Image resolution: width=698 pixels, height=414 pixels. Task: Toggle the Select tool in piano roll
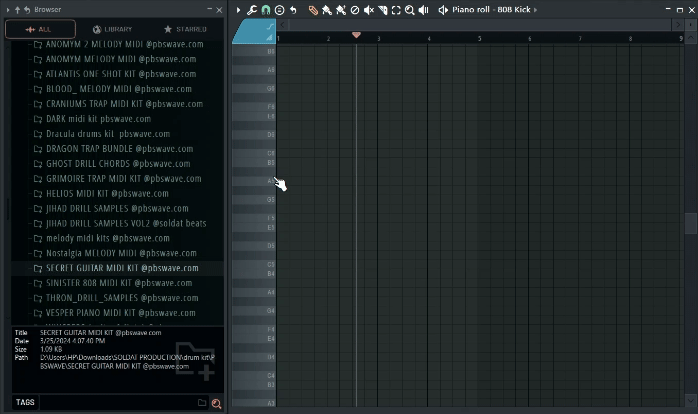[x=396, y=10]
